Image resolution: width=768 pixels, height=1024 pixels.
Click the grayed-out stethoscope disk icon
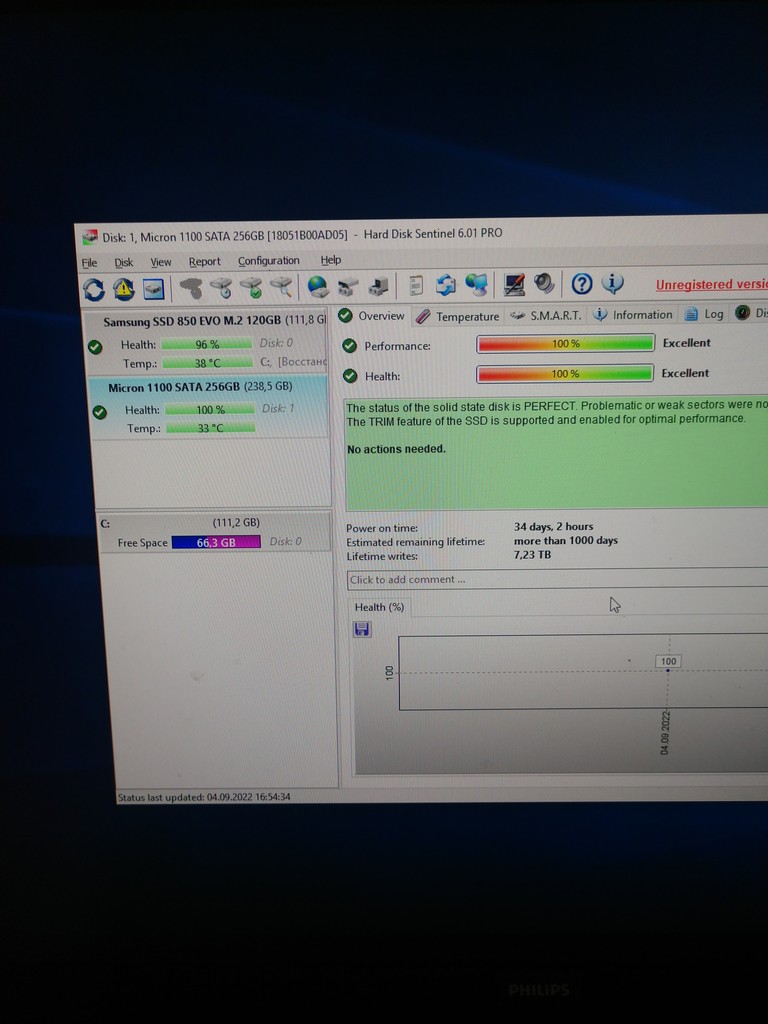coord(191,288)
